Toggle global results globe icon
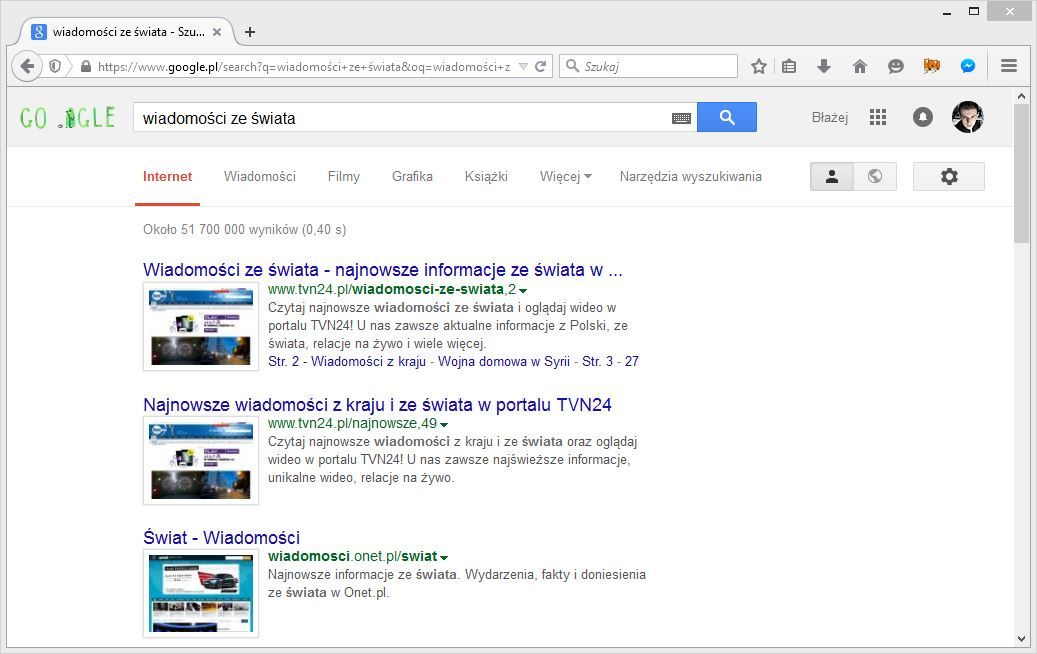 click(875, 177)
